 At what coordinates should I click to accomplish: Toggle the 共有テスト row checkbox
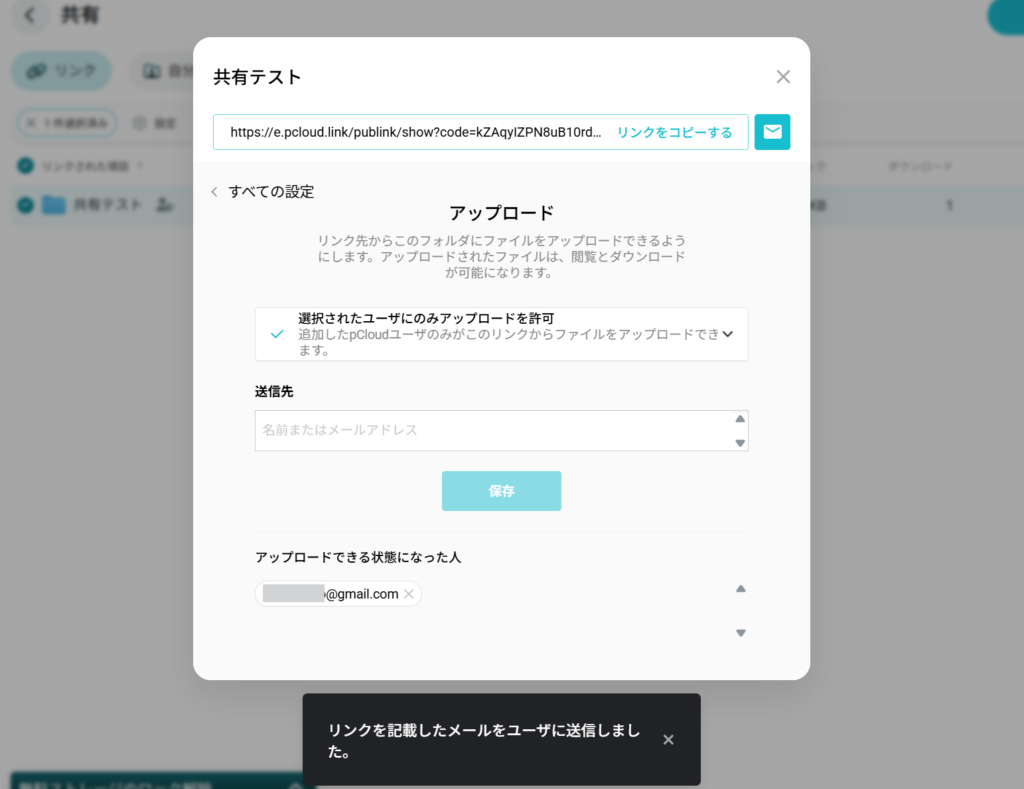25,205
